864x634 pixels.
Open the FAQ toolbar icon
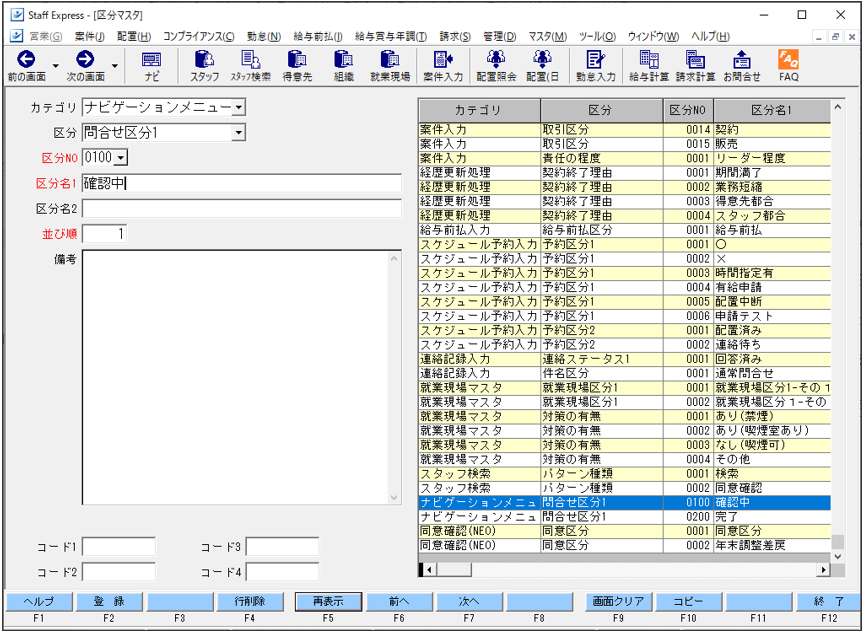[789, 66]
